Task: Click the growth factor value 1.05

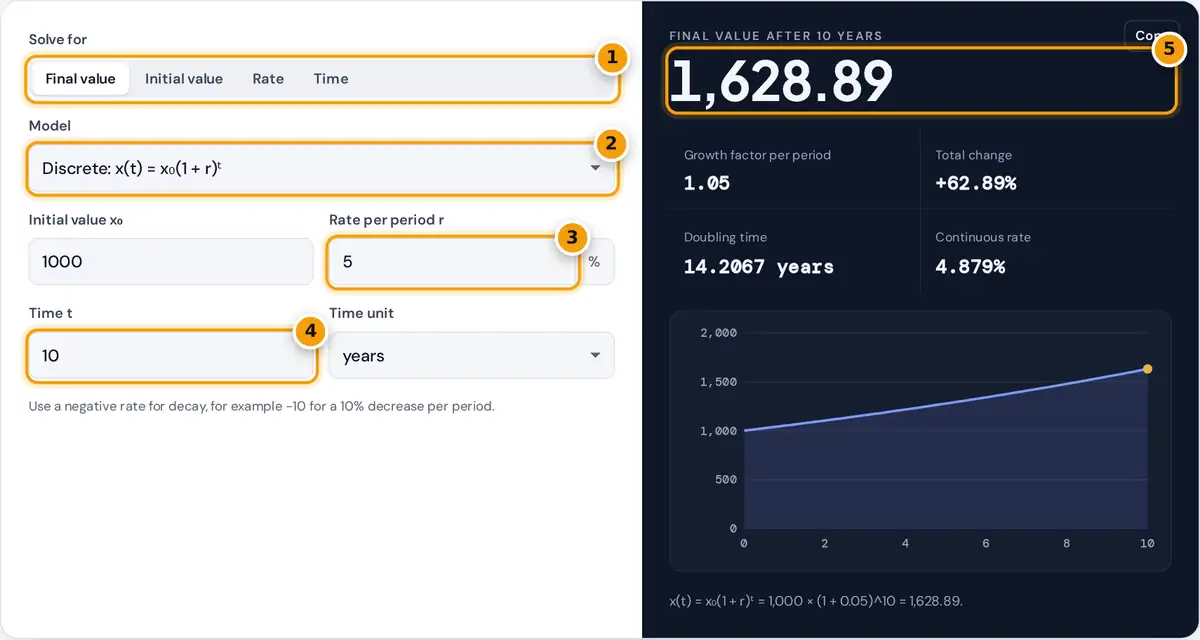Action: pos(707,183)
